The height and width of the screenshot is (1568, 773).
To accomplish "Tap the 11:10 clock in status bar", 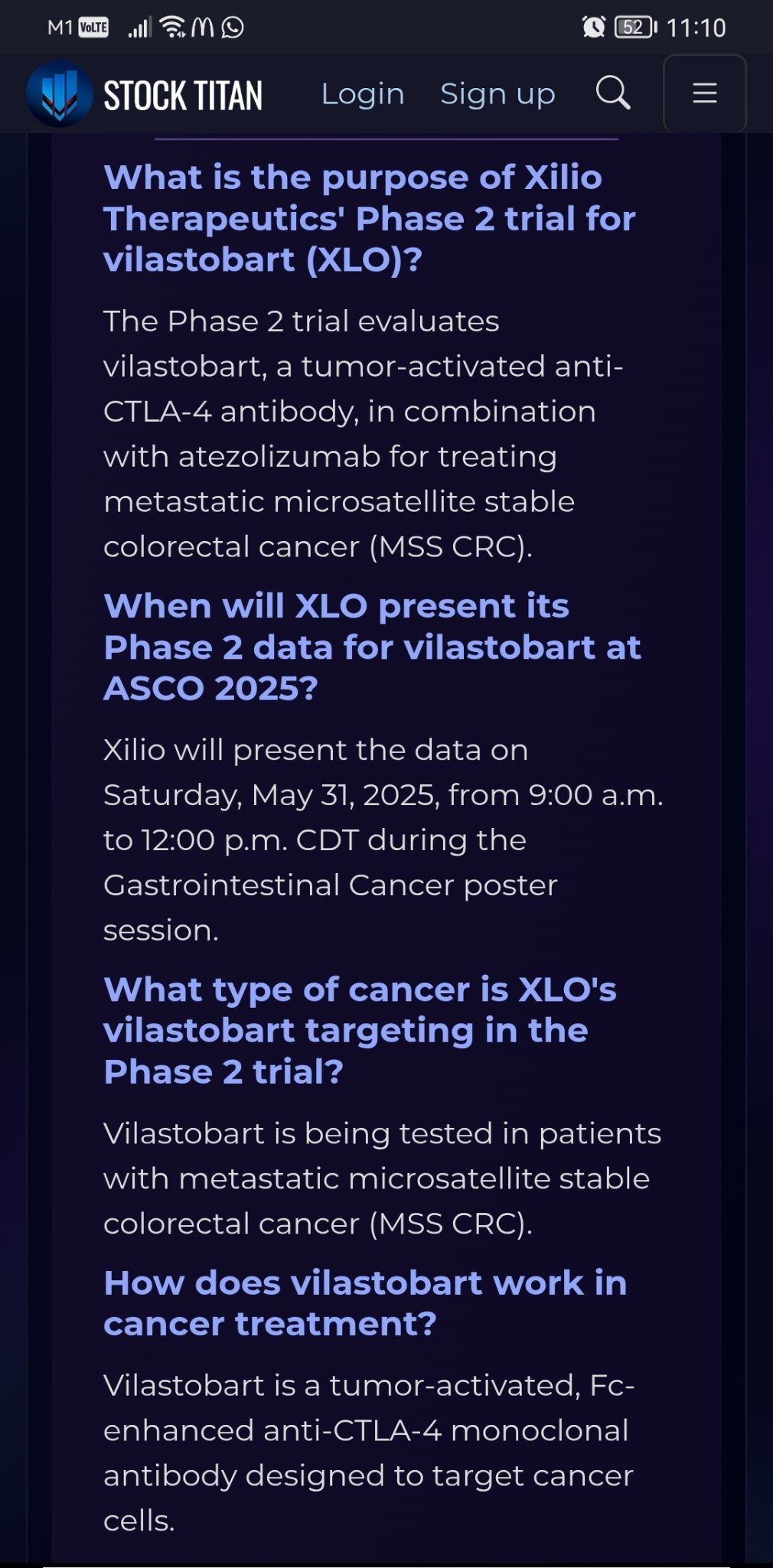I will pos(696,28).
